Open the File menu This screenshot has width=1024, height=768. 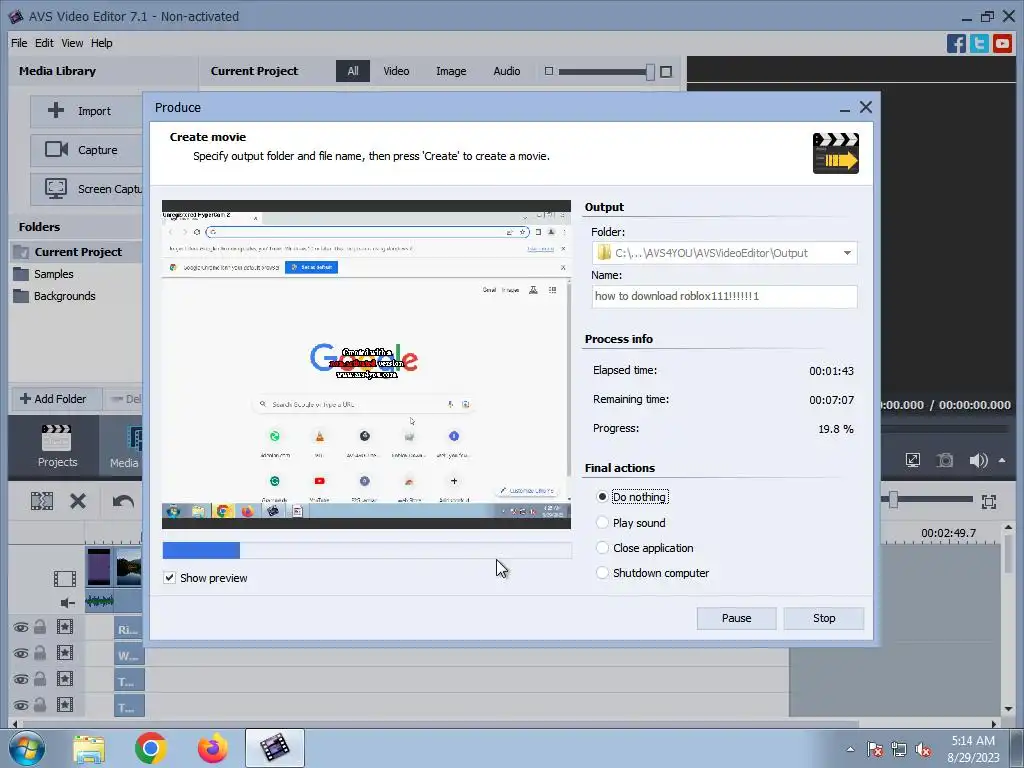pos(19,43)
